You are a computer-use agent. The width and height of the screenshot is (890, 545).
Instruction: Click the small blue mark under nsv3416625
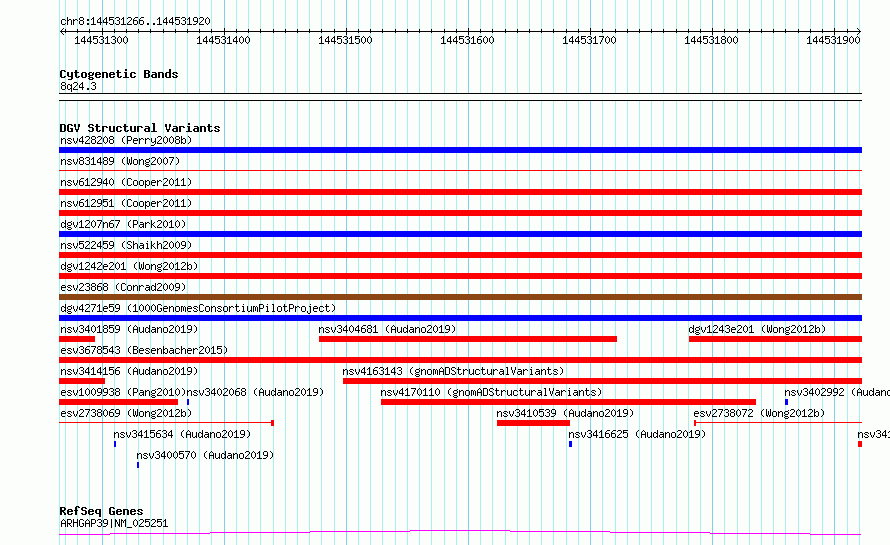pos(570,444)
